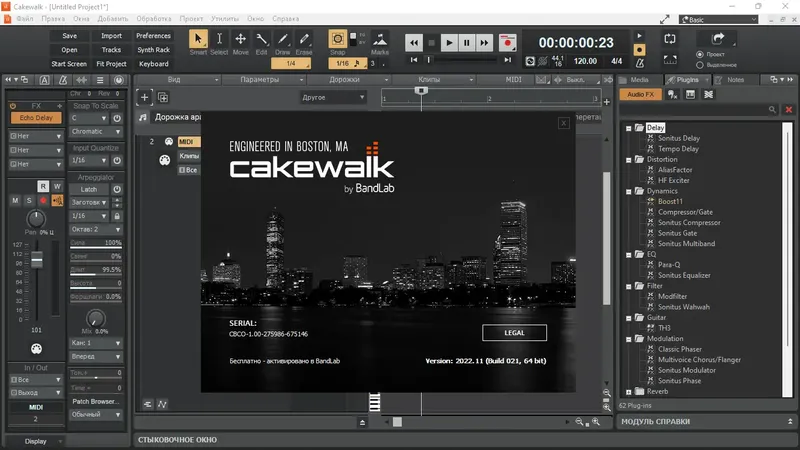Mute the track with M button

15,201
